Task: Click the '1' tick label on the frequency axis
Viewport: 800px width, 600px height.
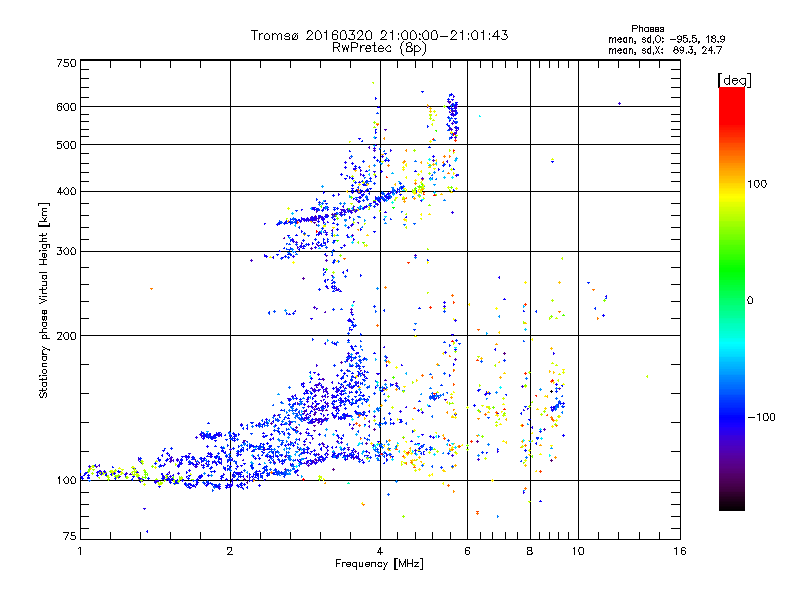Action: 80,551
